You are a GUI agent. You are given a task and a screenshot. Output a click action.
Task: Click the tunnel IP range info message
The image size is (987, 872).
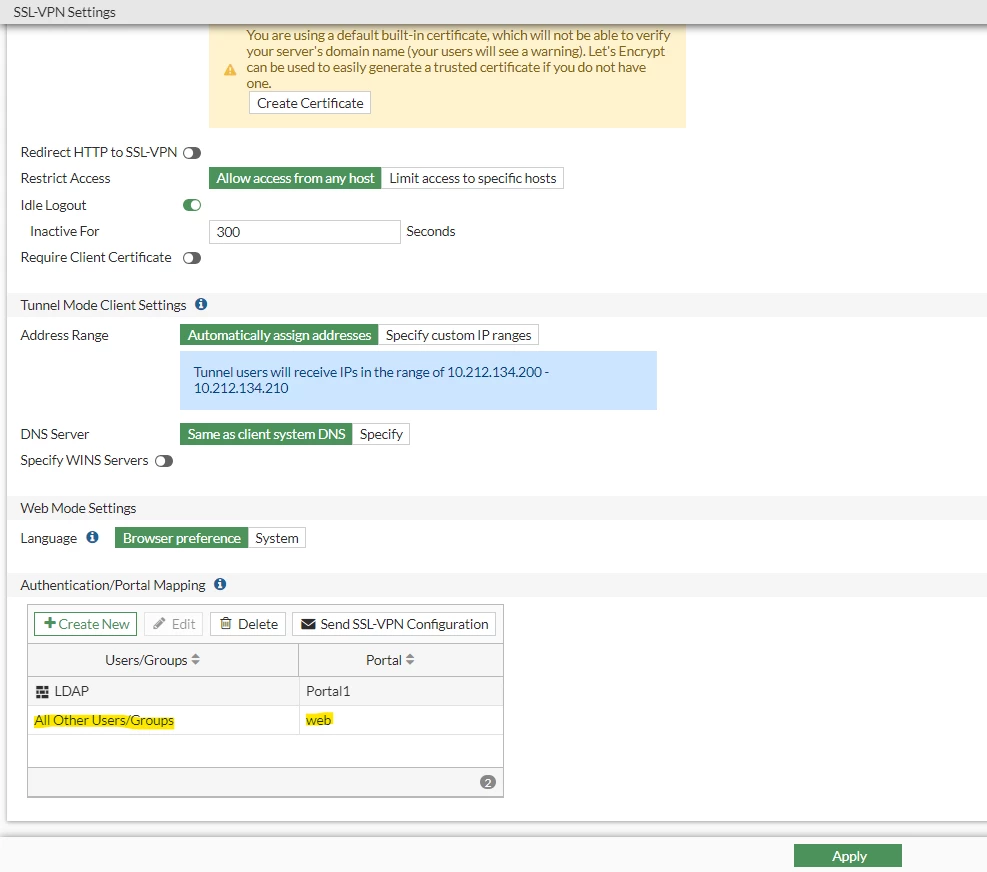pyautogui.click(x=418, y=380)
